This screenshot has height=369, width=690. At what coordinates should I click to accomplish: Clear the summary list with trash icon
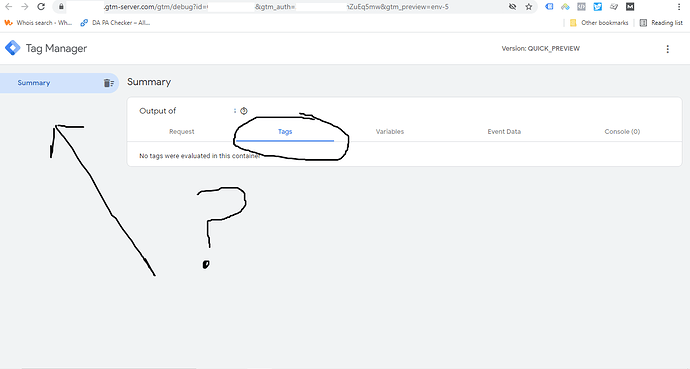tap(108, 83)
